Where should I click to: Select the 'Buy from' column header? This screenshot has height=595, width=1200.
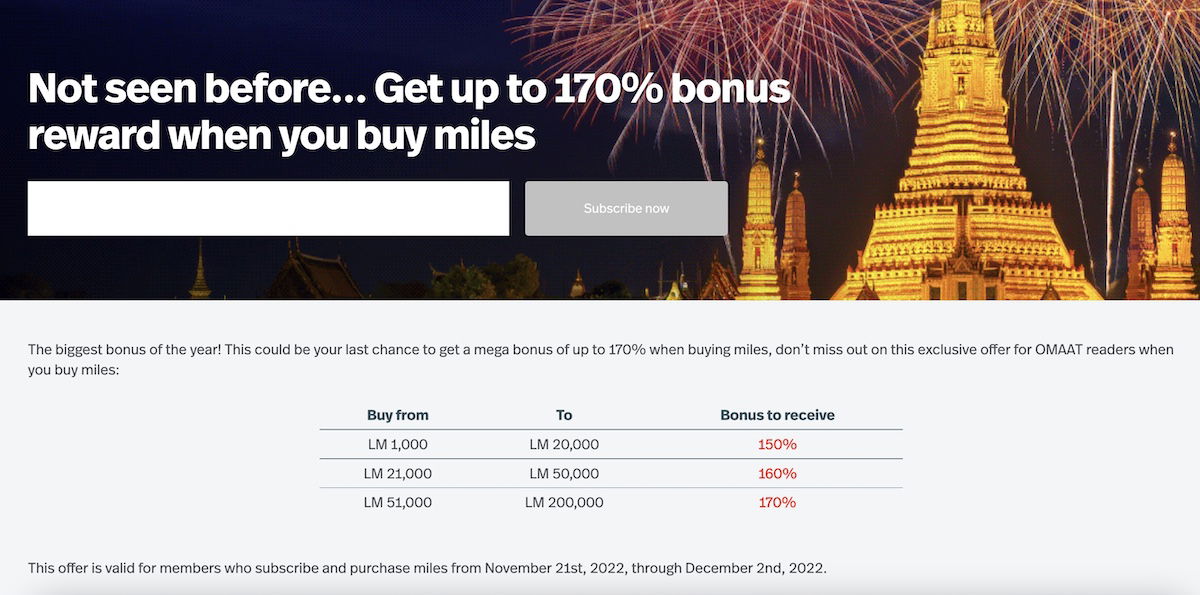pos(398,415)
